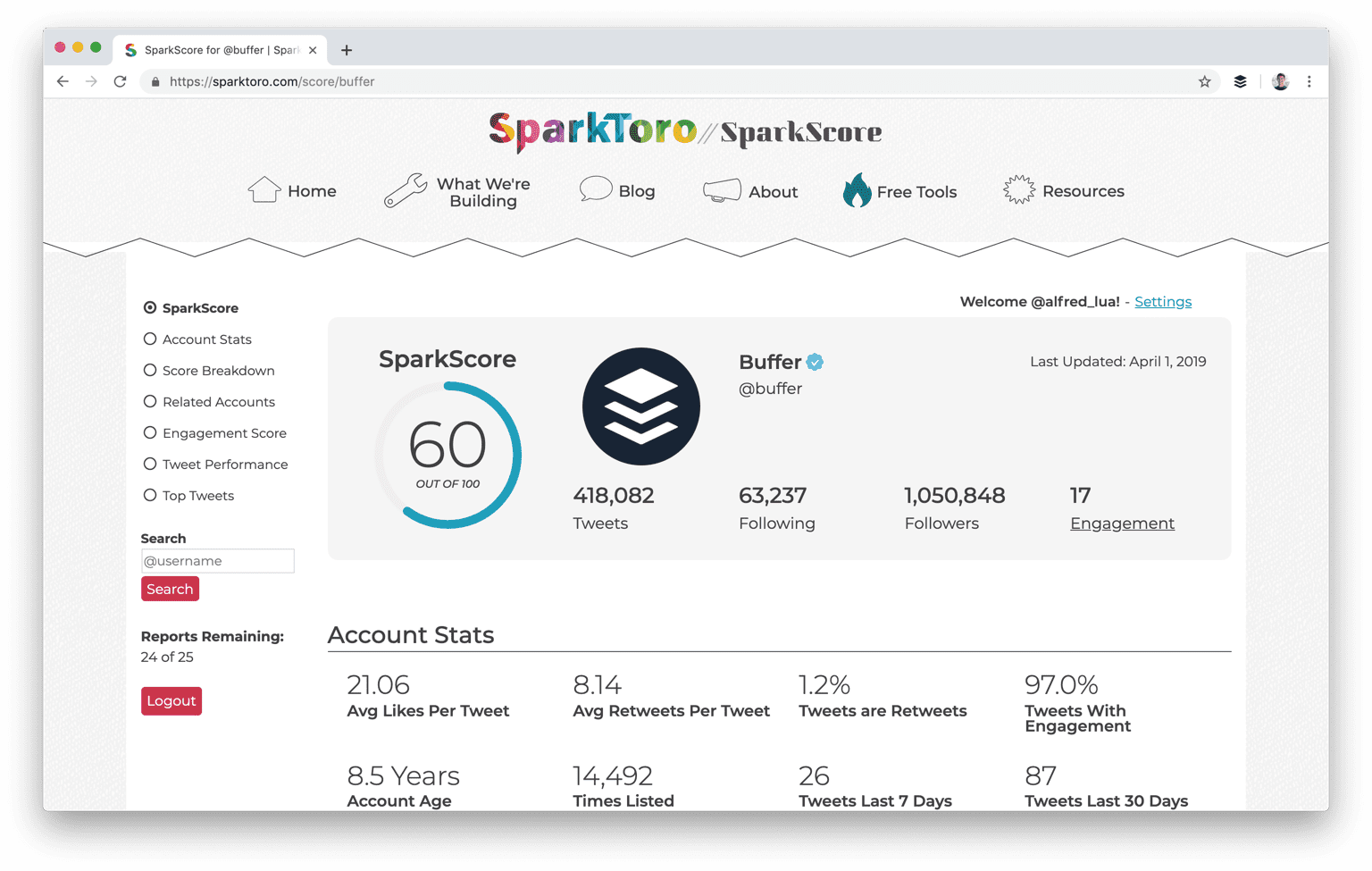Viewport: 1372px width, 871px height.
Task: Select the Engagement Score radio option
Action: (x=150, y=432)
